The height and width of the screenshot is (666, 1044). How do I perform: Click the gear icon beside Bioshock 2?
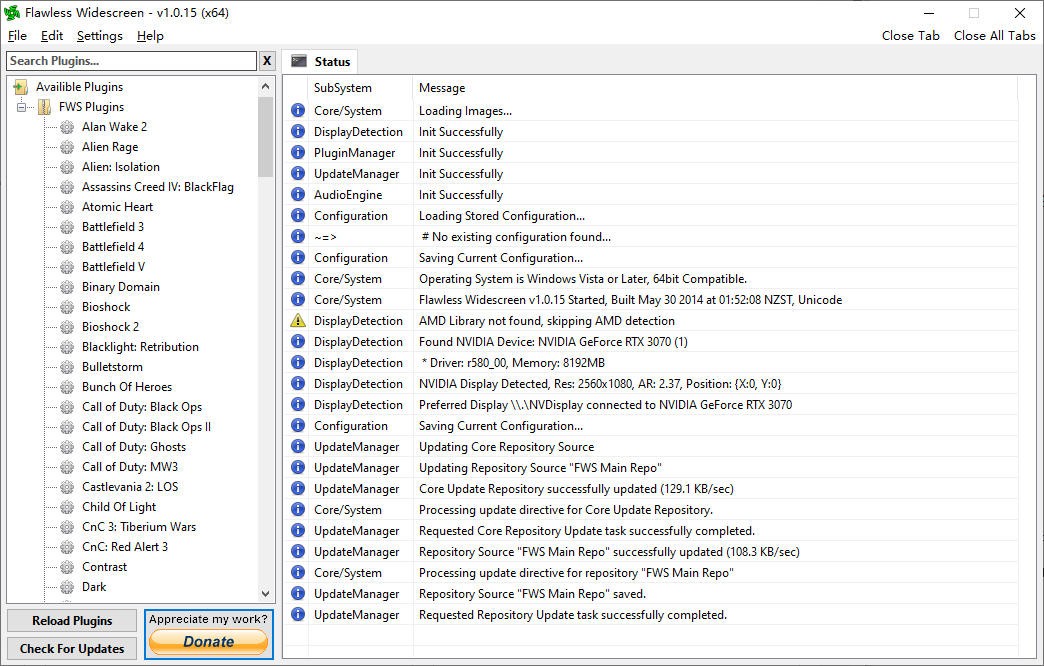(x=67, y=327)
